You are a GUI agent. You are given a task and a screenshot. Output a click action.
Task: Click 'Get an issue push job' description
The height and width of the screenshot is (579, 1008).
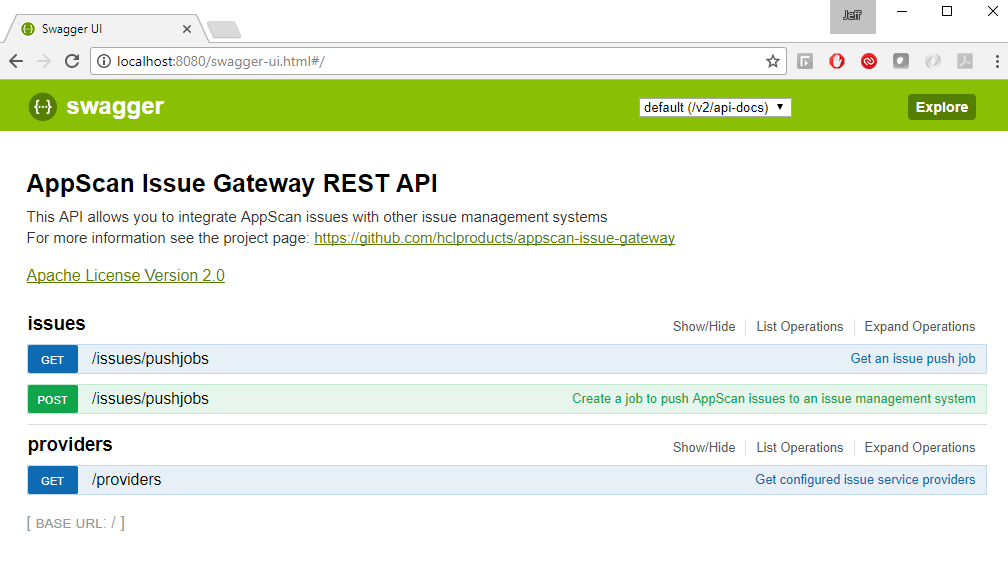pyautogui.click(x=913, y=359)
